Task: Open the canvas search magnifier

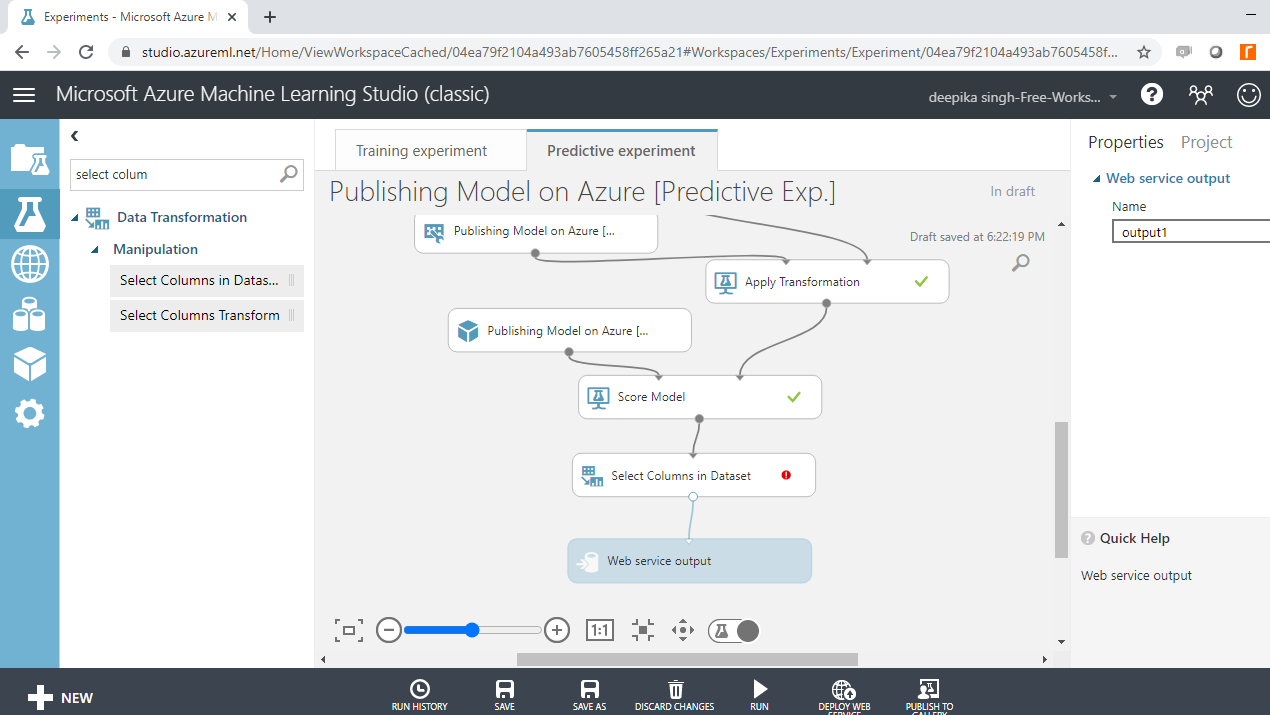Action: pyautogui.click(x=1021, y=263)
